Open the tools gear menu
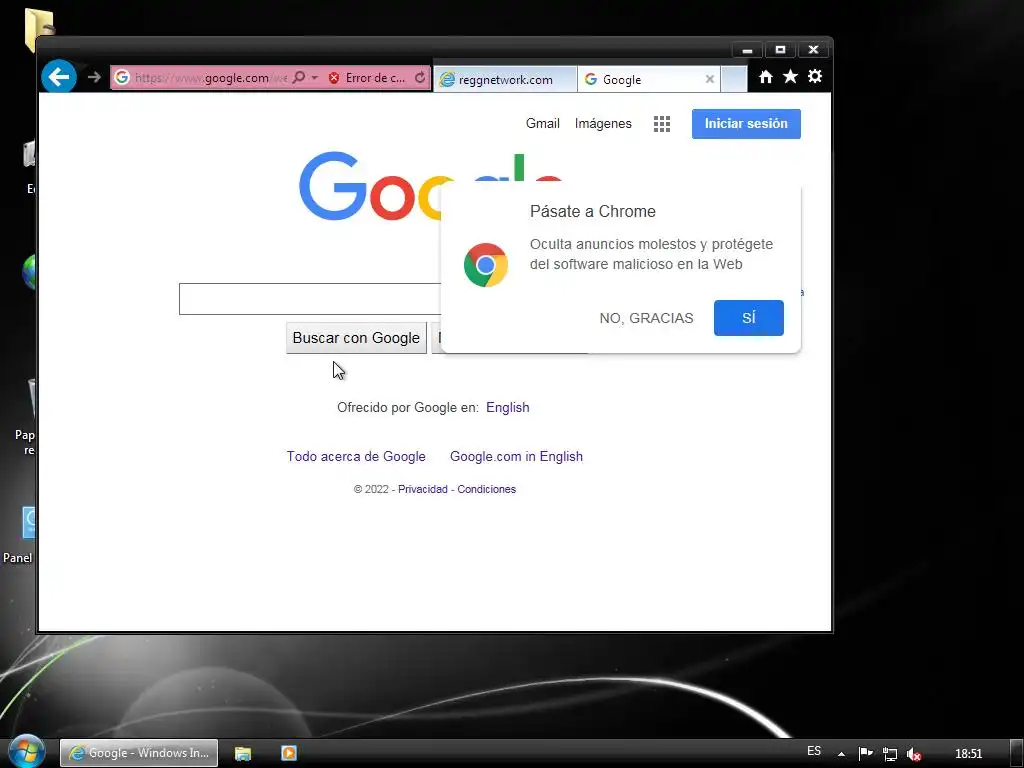The image size is (1024, 768). click(x=814, y=76)
